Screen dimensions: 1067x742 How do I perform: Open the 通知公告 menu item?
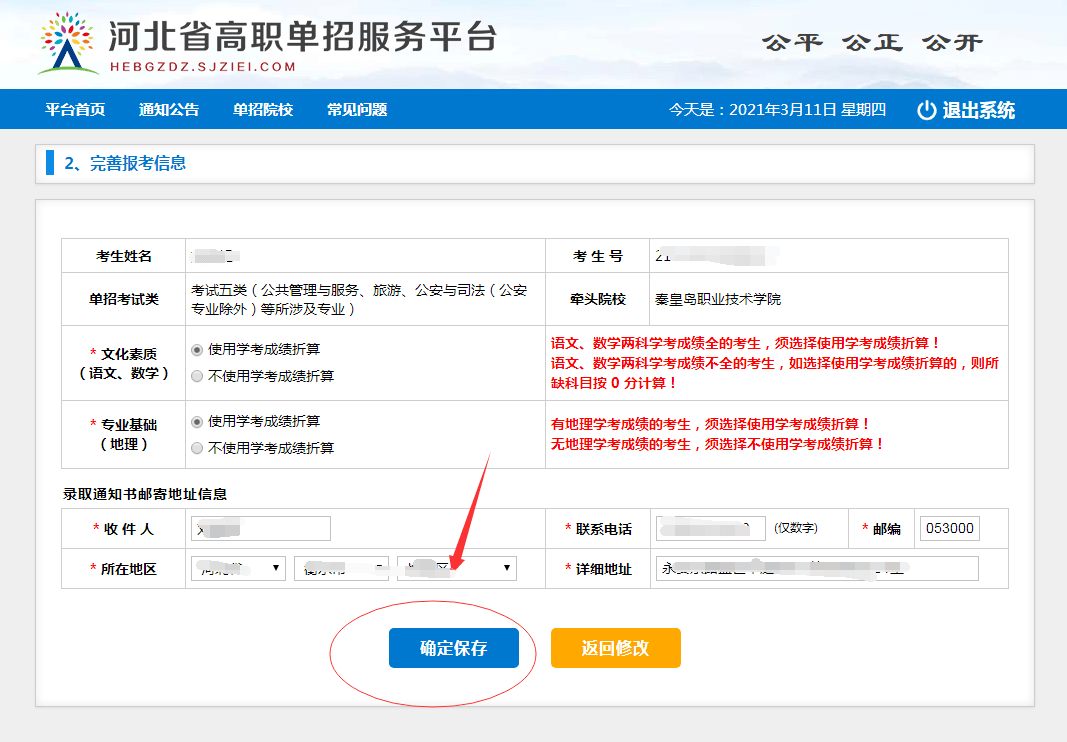click(x=167, y=110)
